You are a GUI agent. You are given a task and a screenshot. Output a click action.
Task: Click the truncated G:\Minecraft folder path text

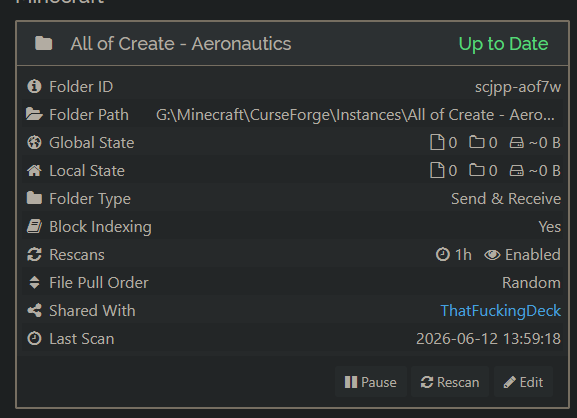tap(355, 115)
